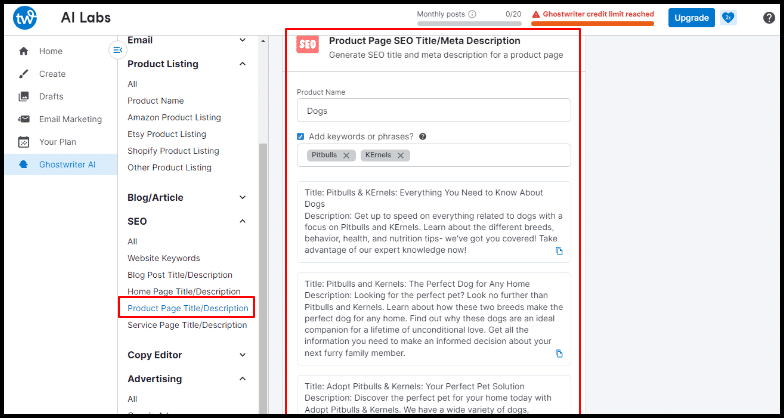Viewport: 784px width, 418px height.
Task: Click the credit limit warning icon
Action: (536, 14)
